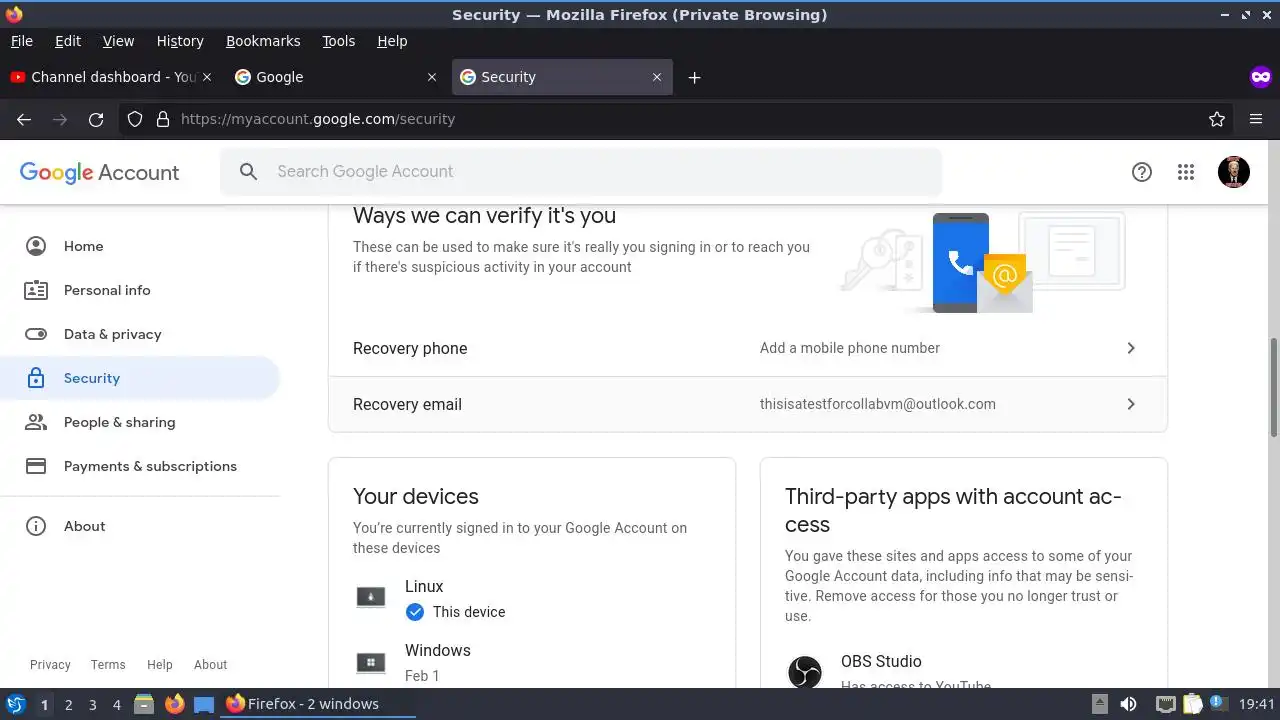Open the network tray icon

(1165, 704)
